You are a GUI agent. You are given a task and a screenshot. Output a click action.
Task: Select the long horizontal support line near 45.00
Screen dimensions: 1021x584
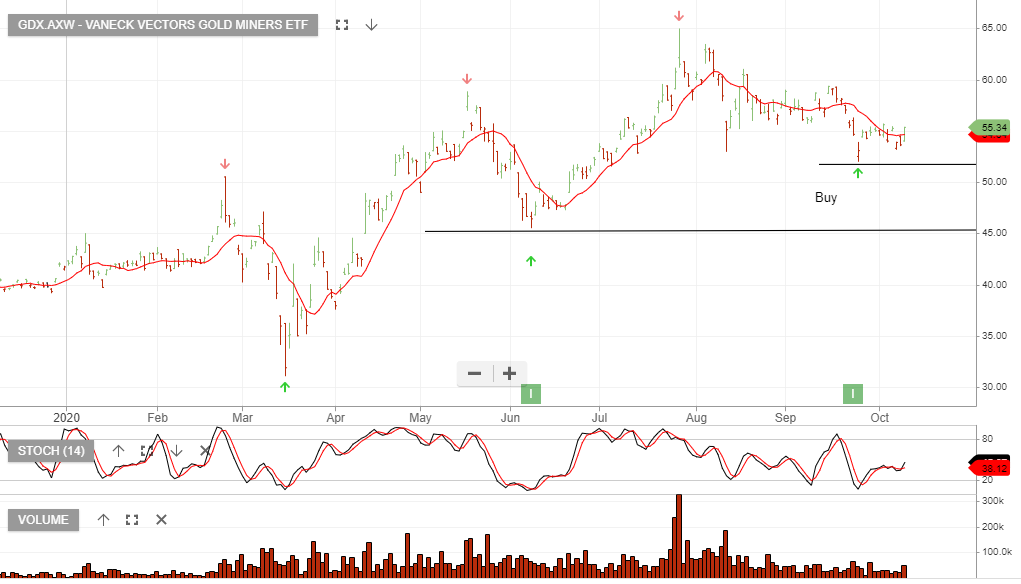pos(701,230)
